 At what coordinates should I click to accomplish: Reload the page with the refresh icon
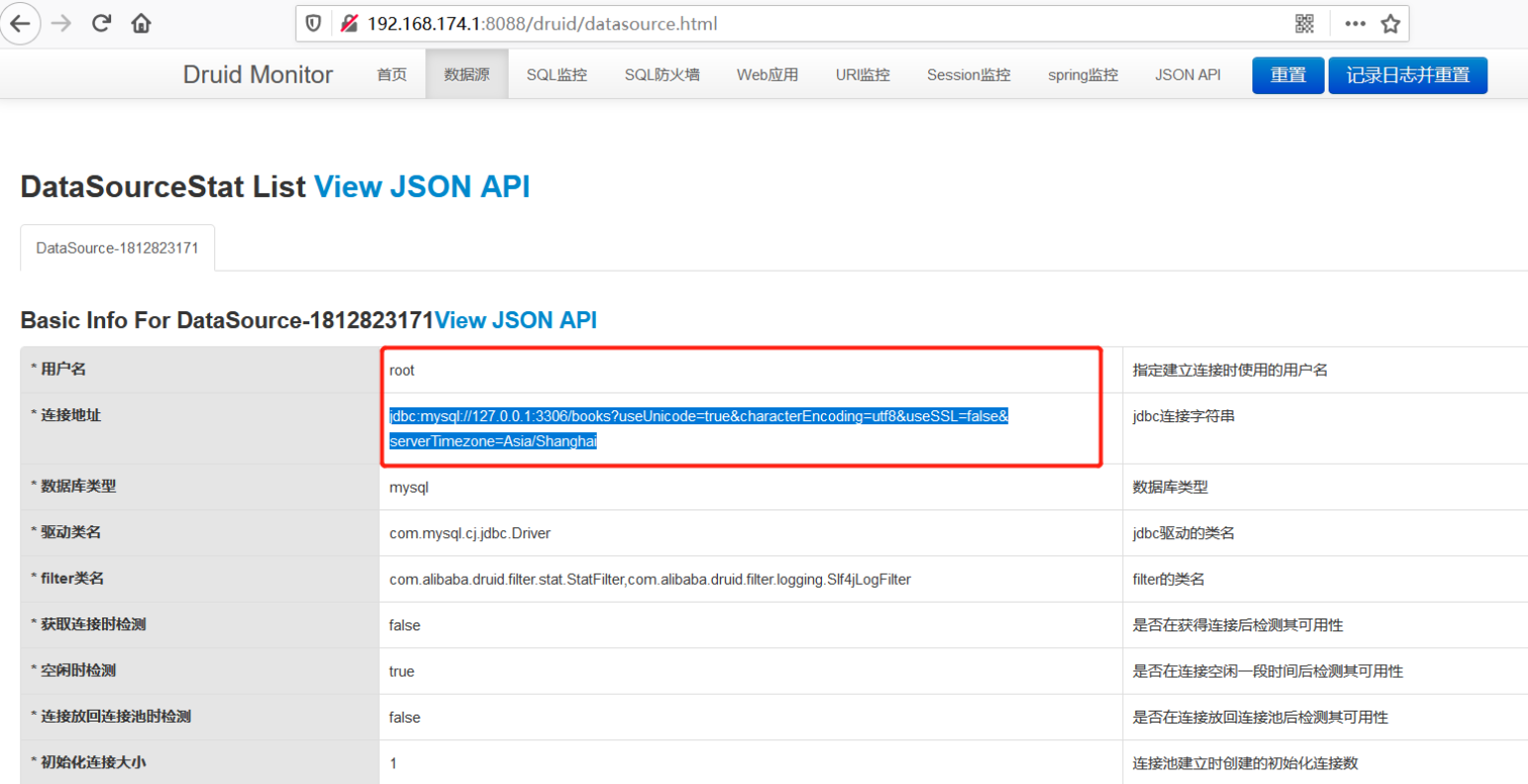point(101,24)
